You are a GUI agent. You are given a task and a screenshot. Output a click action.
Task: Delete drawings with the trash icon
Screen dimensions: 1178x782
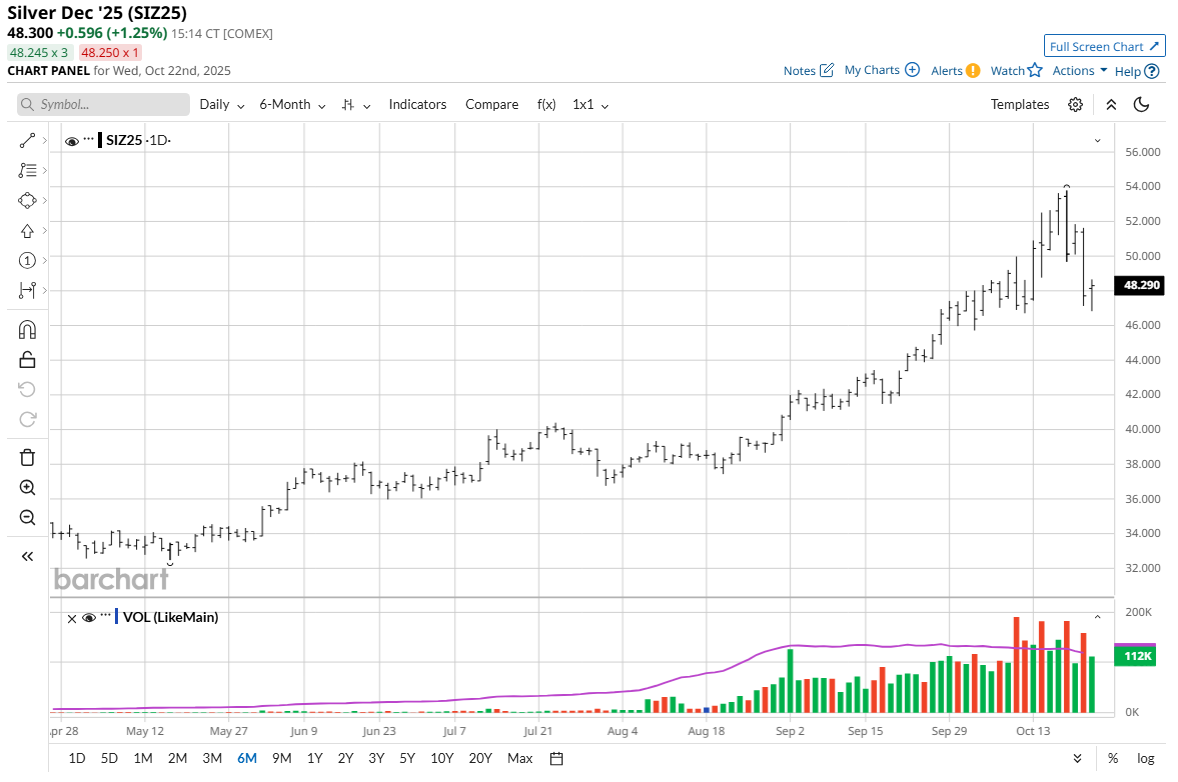tap(27, 457)
